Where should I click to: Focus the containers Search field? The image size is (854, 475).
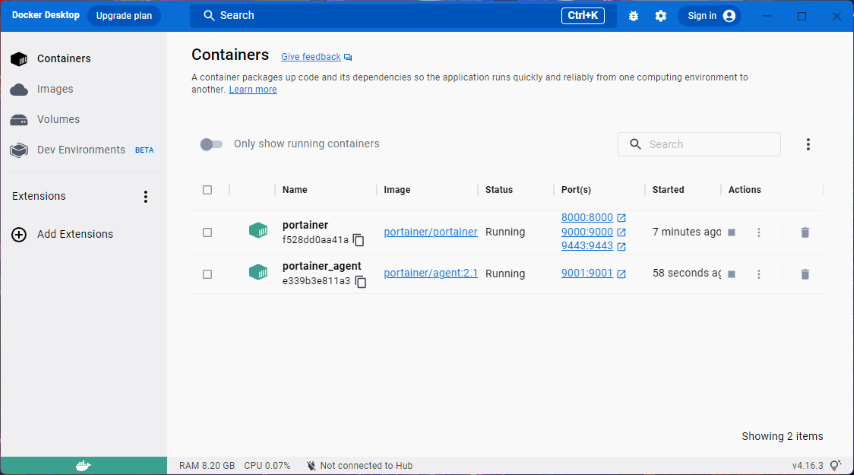(x=699, y=144)
